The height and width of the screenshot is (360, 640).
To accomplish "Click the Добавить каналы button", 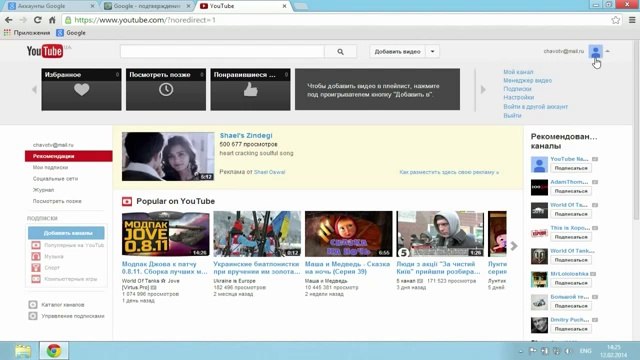I will point(66,233).
